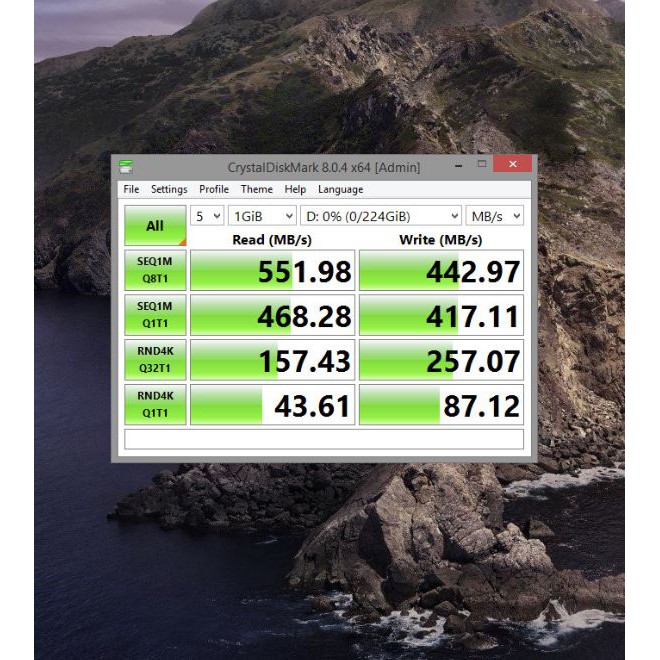Open the File menu
This screenshot has width=660, height=660.
[131, 189]
